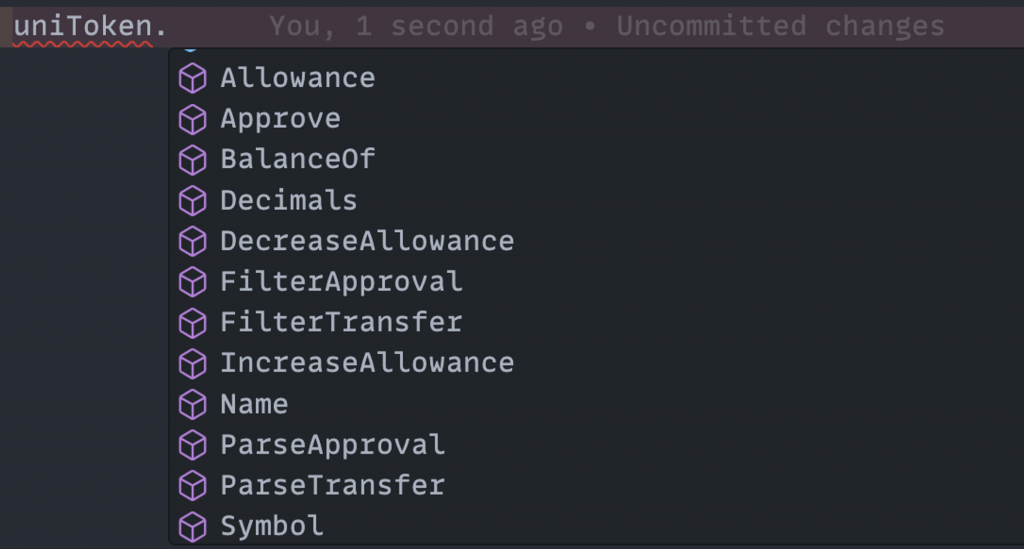This screenshot has height=549, width=1024.
Task: Pick the BalanceOf suggestion
Action: coord(596,160)
